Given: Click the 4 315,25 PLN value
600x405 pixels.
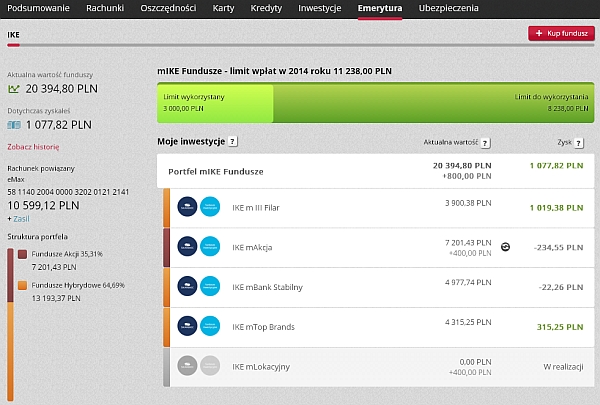Looking at the screenshot, I should (468, 322).
